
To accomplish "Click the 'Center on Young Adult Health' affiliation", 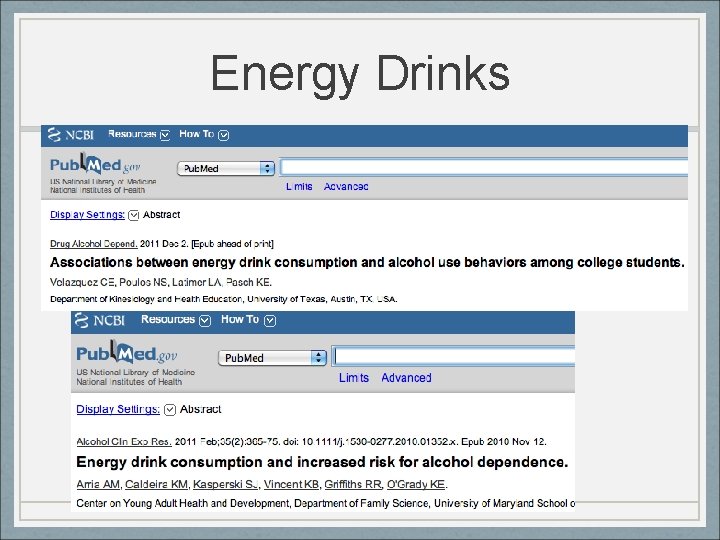I will pyautogui.click(x=326, y=503).
